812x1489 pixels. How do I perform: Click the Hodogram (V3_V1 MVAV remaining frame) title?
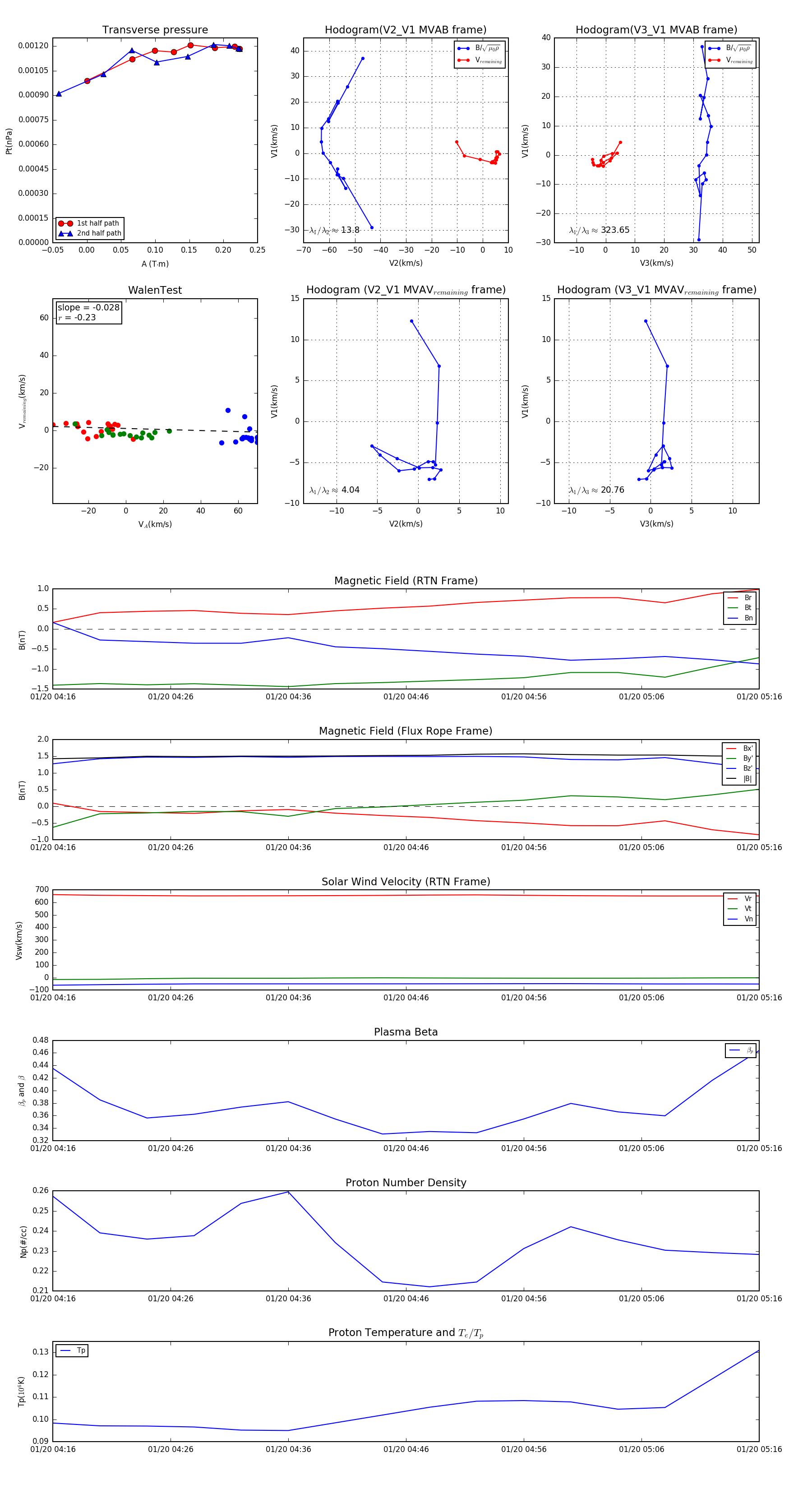(656, 290)
